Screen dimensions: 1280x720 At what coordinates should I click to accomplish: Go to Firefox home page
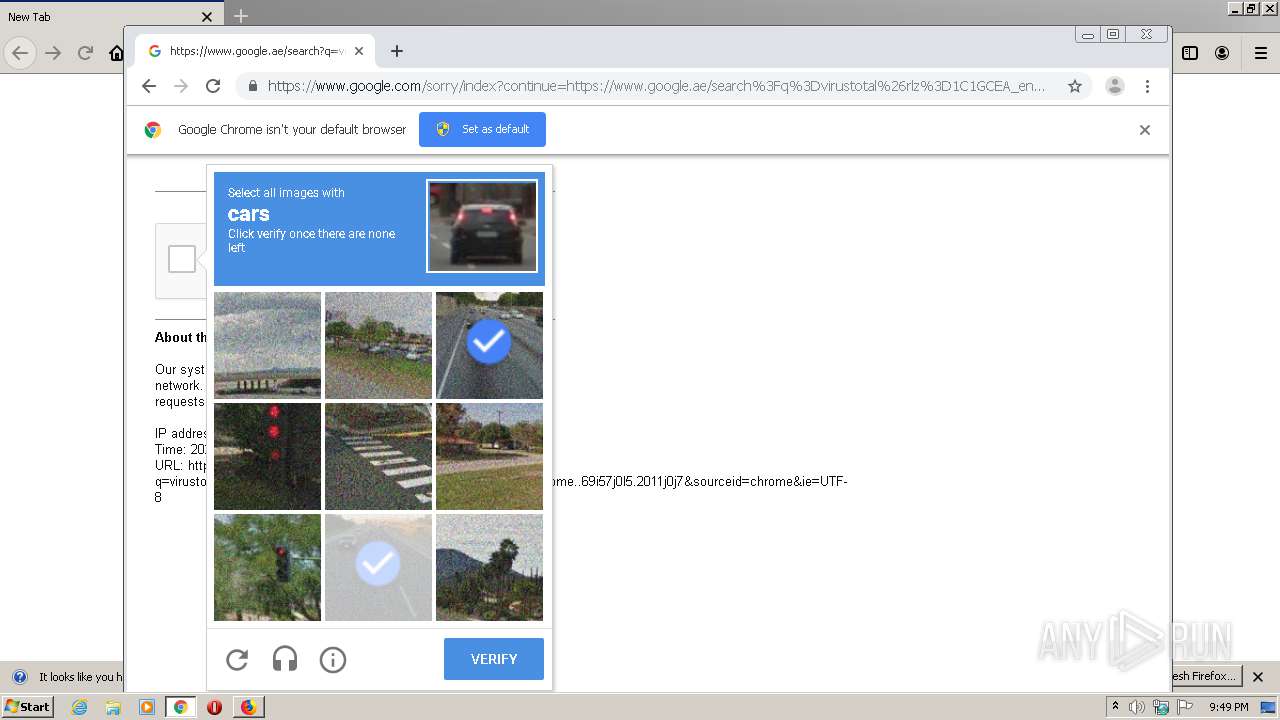(x=116, y=53)
